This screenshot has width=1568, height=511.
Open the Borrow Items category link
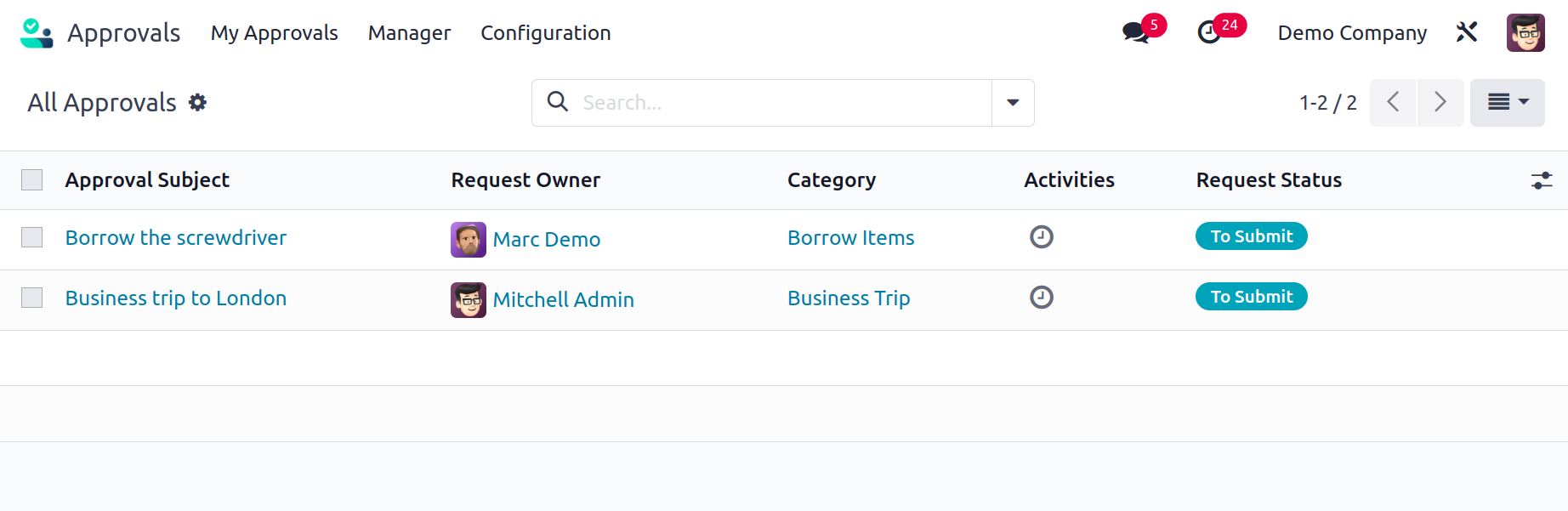[850, 238]
